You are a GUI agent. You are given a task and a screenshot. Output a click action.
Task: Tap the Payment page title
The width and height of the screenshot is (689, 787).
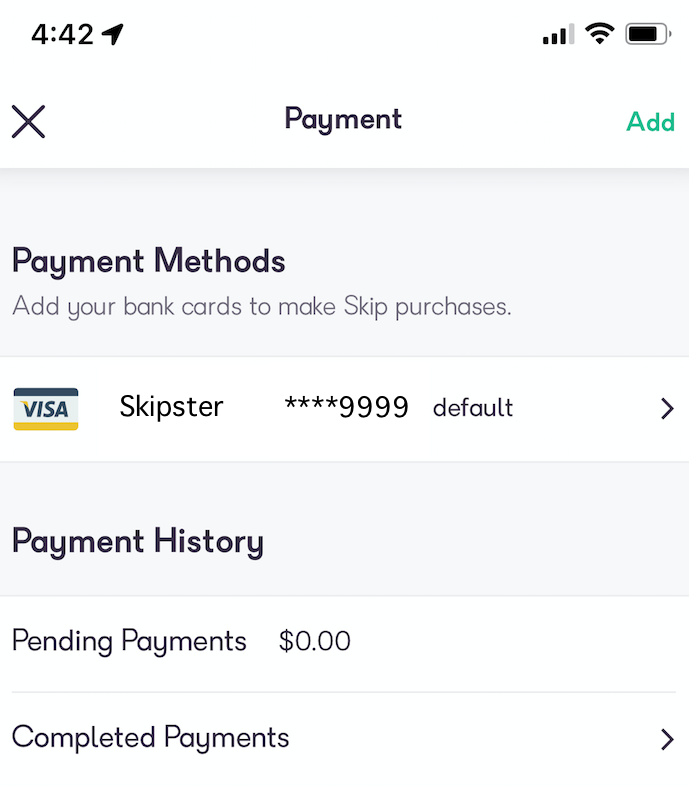tap(343, 120)
